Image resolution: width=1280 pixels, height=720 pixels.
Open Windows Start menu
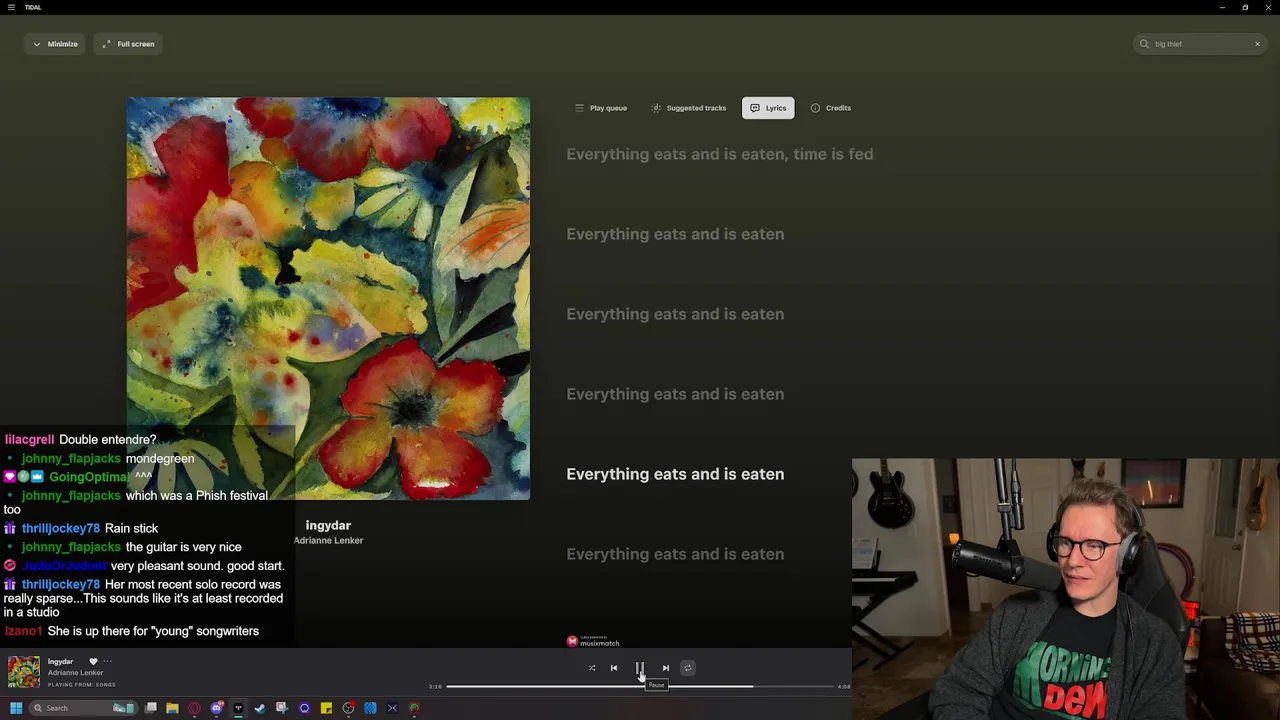coord(16,708)
